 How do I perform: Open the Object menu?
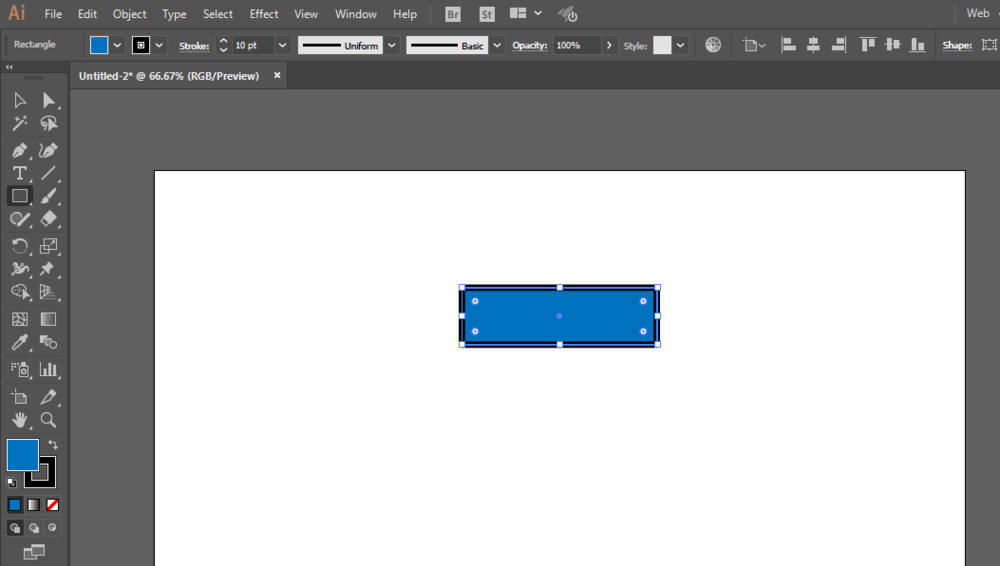point(129,14)
